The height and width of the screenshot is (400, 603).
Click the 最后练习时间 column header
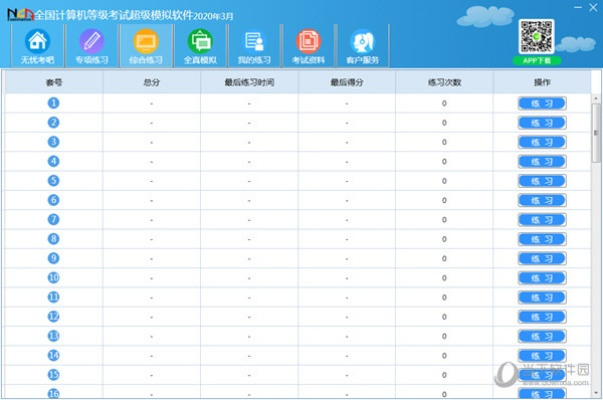click(249, 82)
